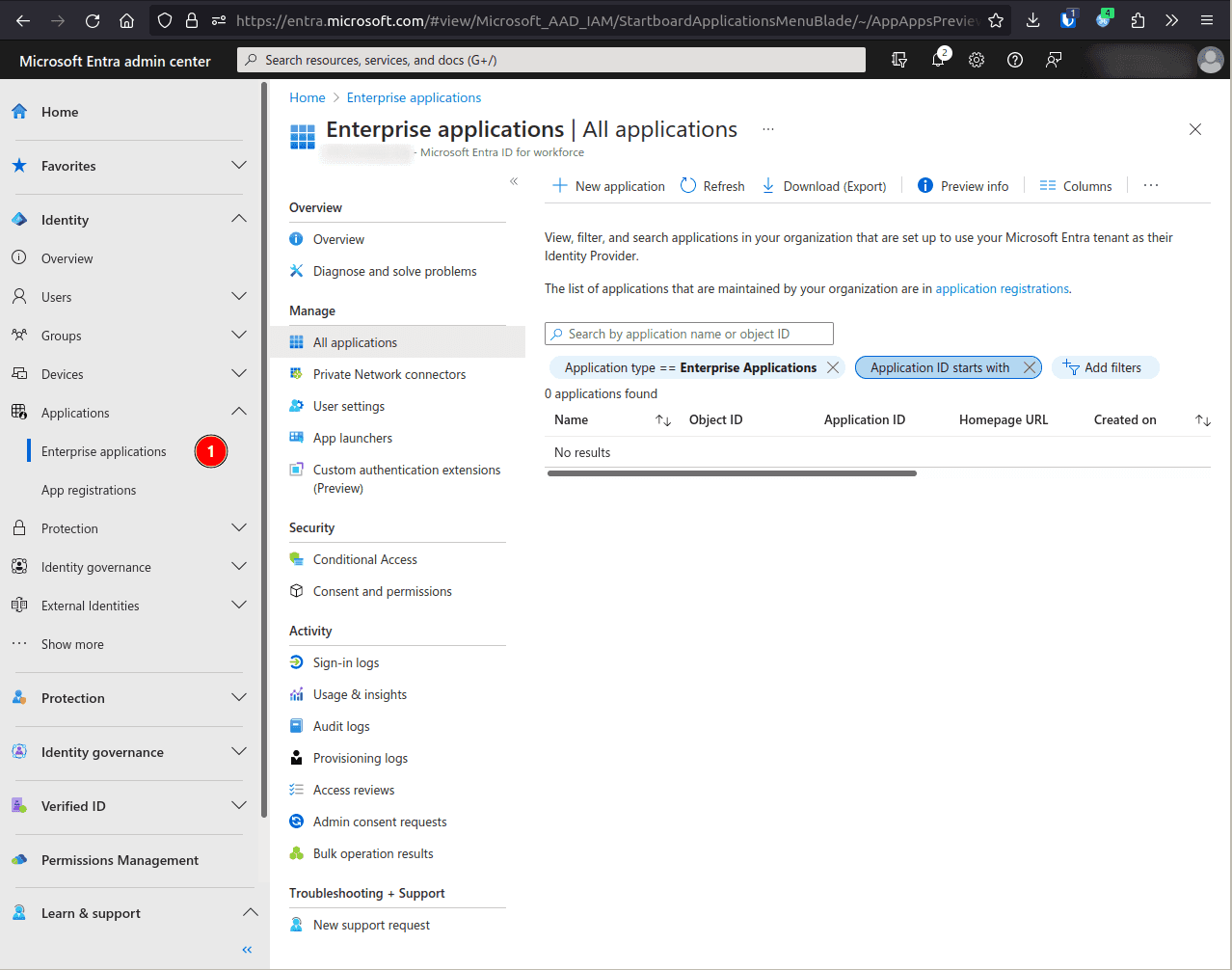Open Entra portal settings gear
The height and width of the screenshot is (970, 1232).
click(x=977, y=60)
